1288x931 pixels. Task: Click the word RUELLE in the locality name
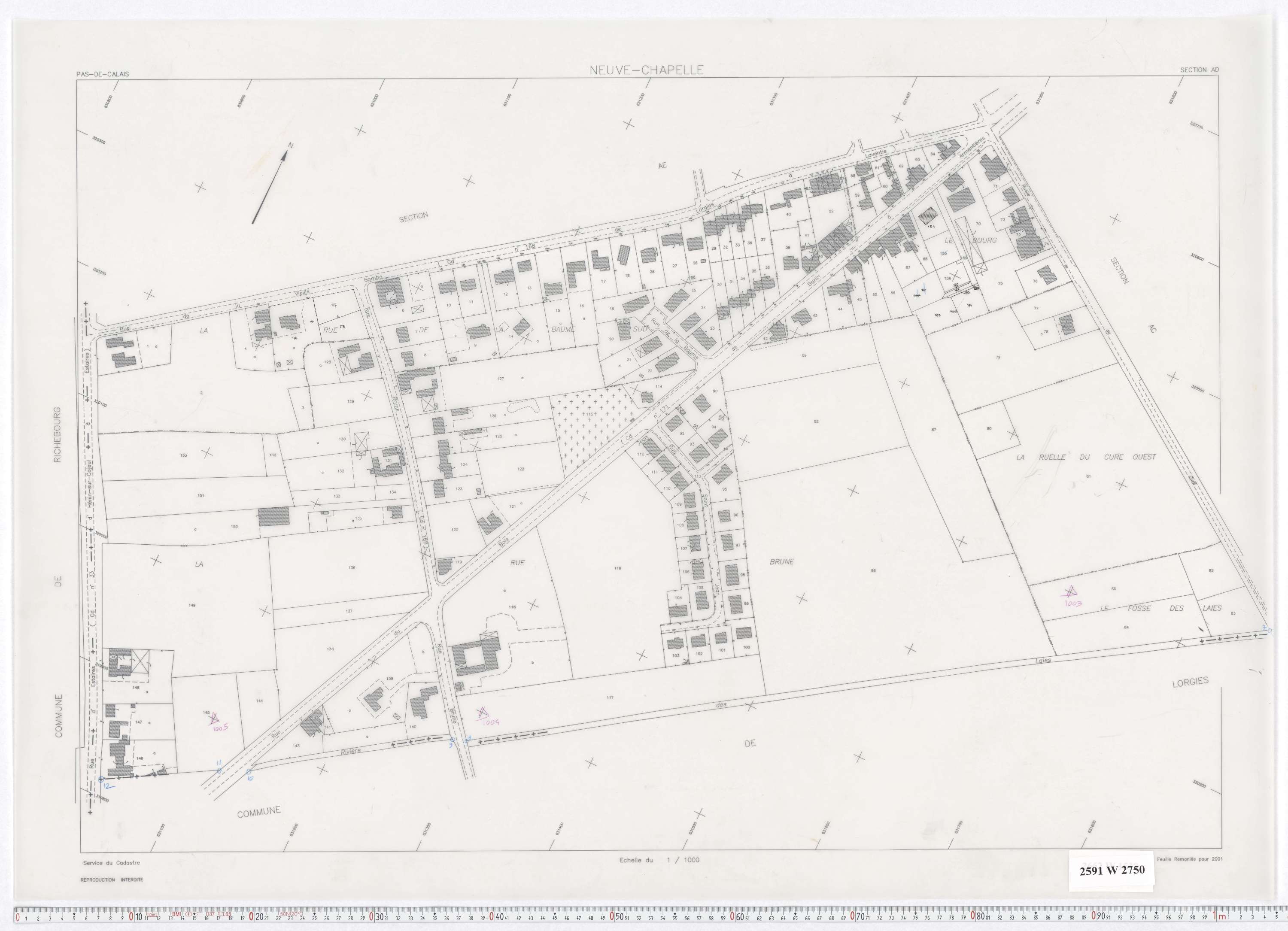coord(1052,457)
